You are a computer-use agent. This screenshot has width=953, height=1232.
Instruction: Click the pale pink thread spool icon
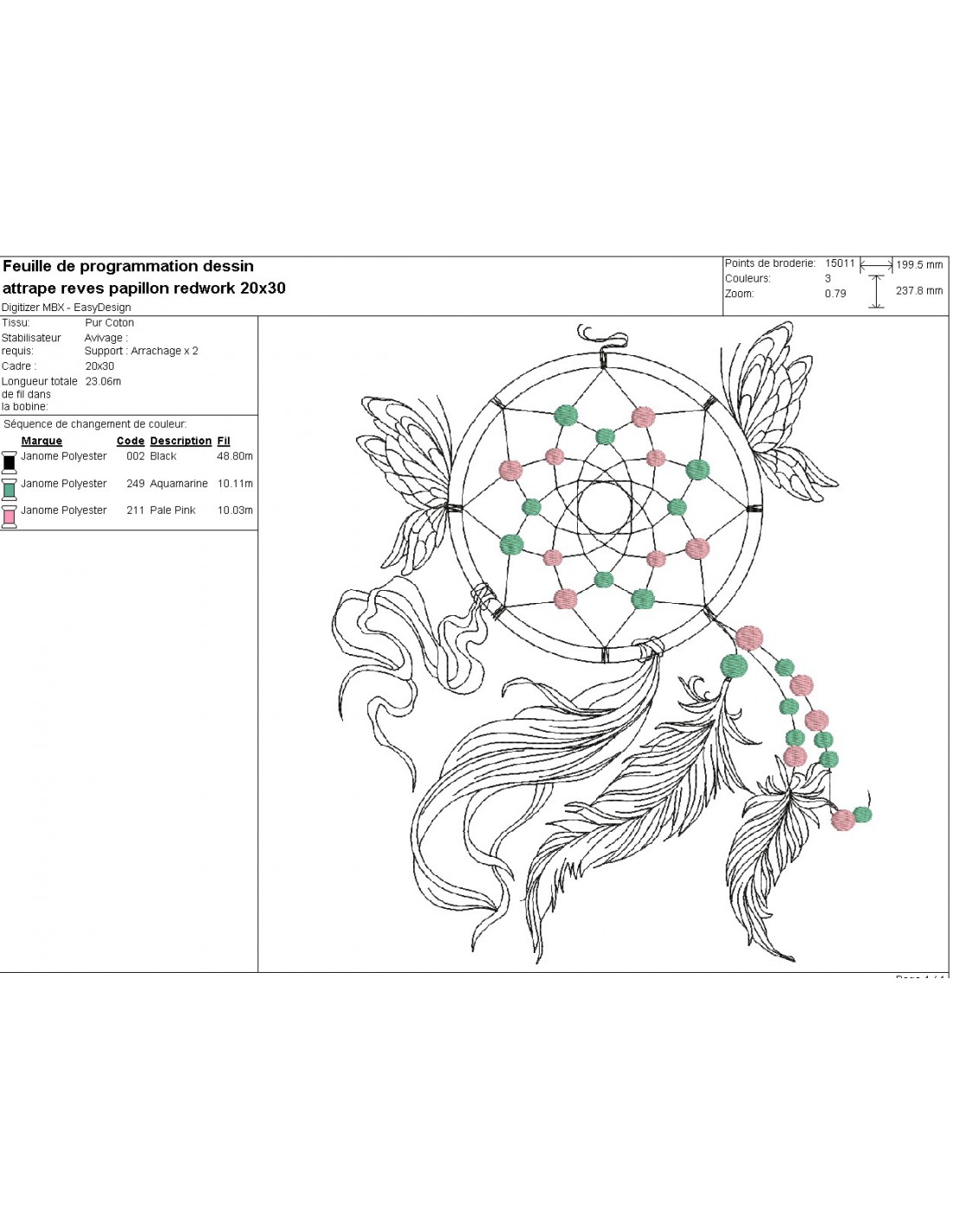tap(10, 516)
